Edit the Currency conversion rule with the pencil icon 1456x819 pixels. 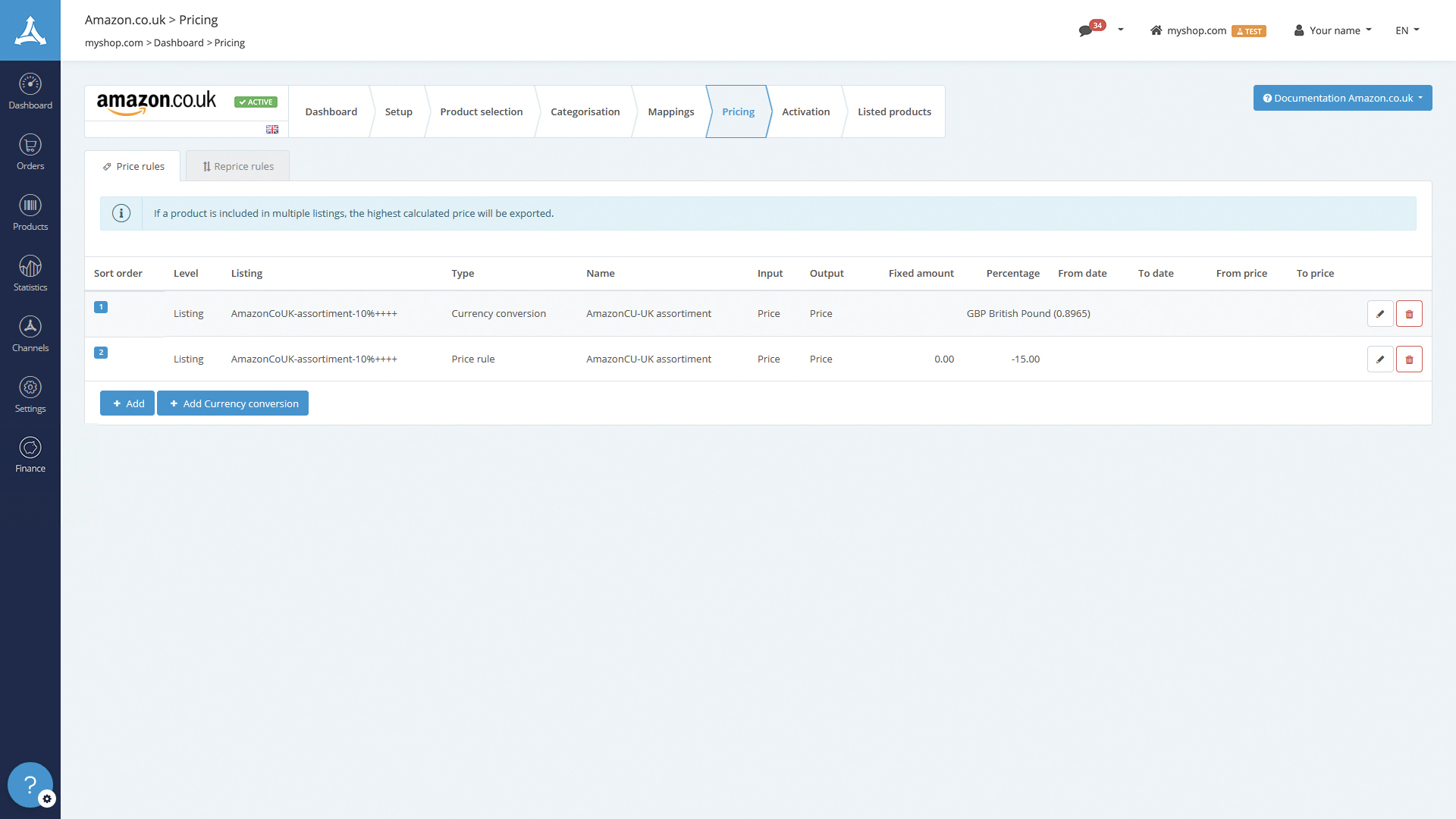(x=1379, y=313)
